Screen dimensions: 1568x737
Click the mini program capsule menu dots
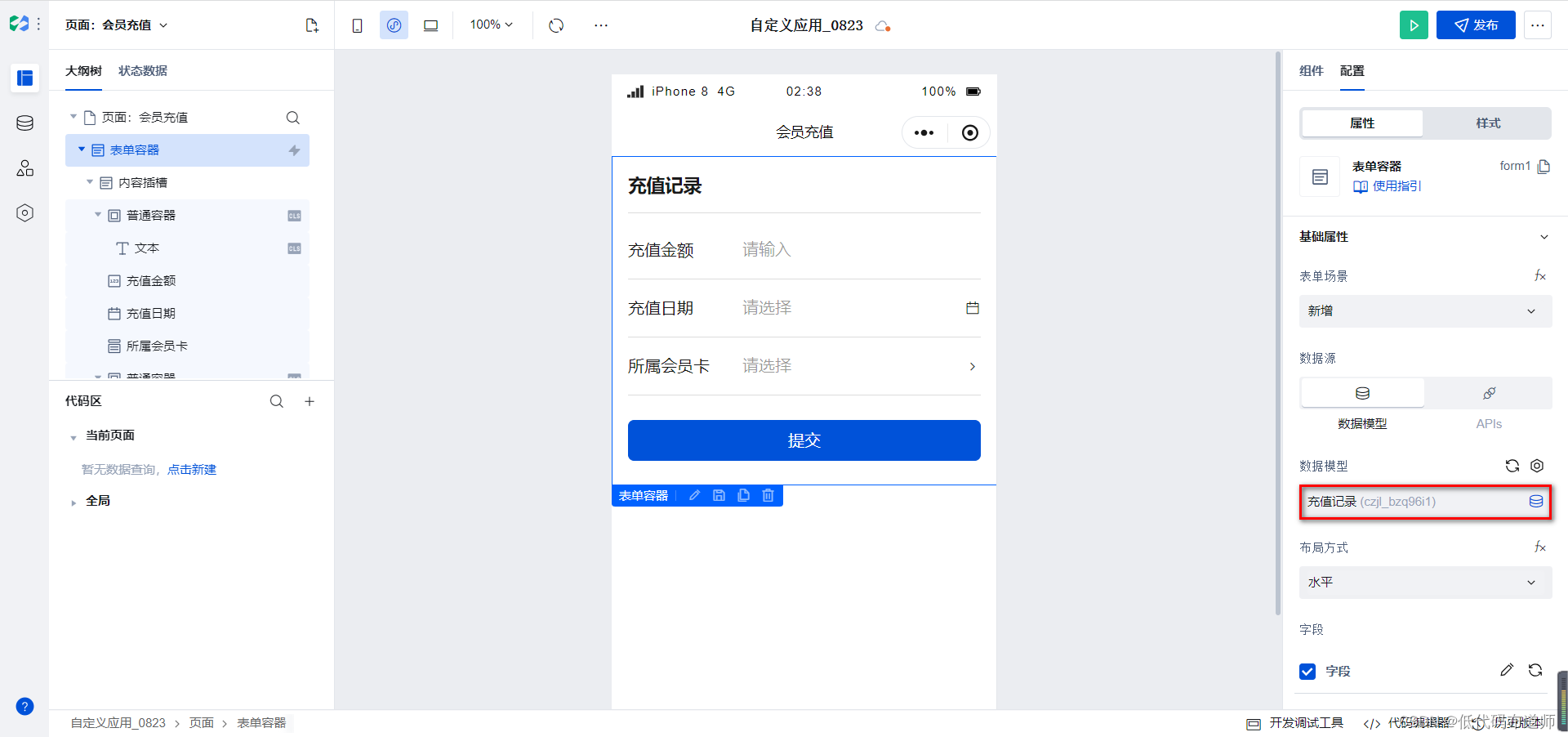click(x=924, y=132)
